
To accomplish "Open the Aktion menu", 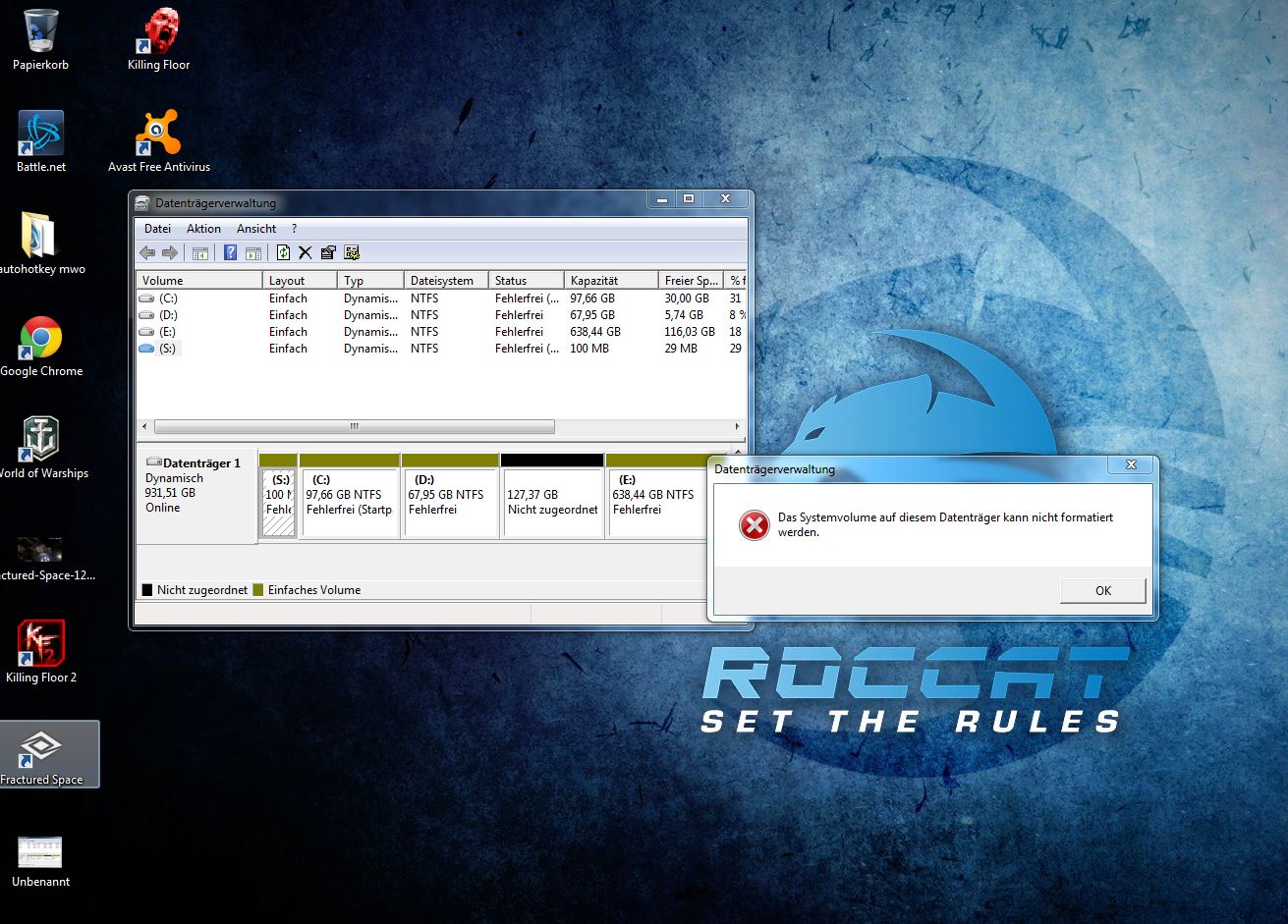I will point(203,229).
